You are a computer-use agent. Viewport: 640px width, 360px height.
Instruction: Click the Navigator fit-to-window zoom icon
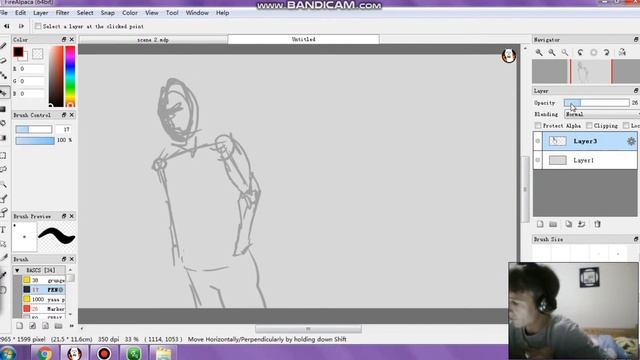click(x=565, y=52)
